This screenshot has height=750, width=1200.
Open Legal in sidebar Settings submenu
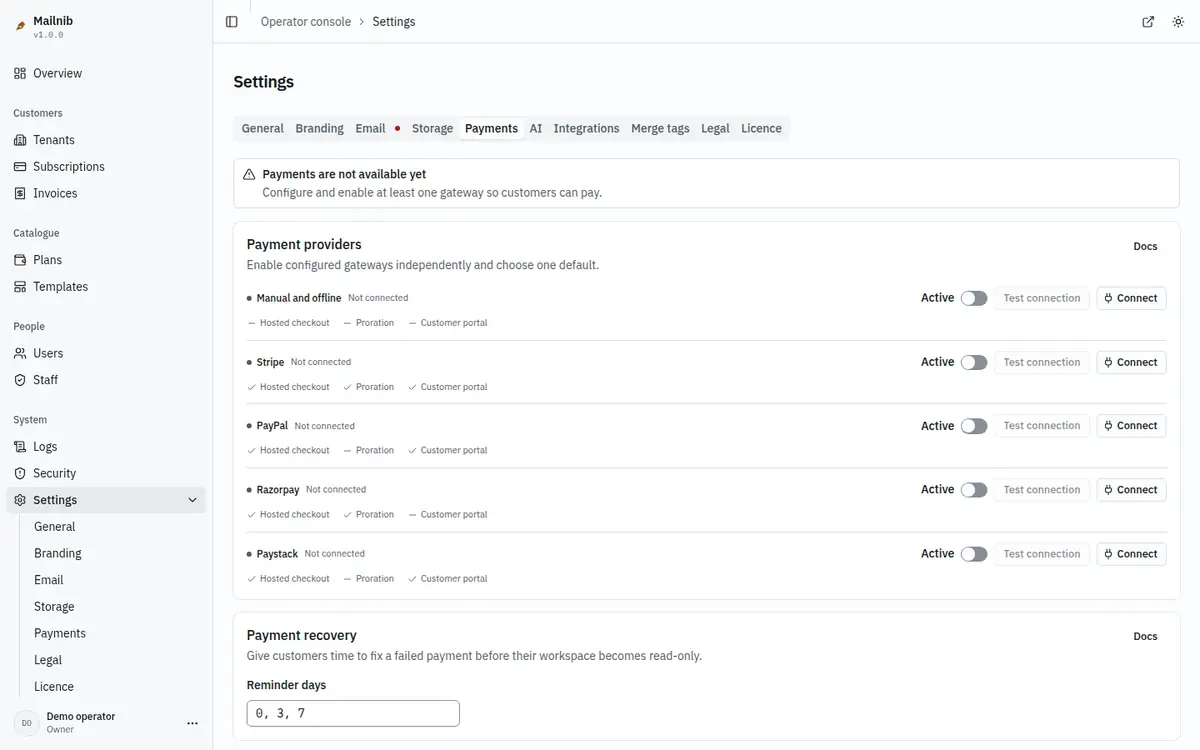tap(48, 660)
